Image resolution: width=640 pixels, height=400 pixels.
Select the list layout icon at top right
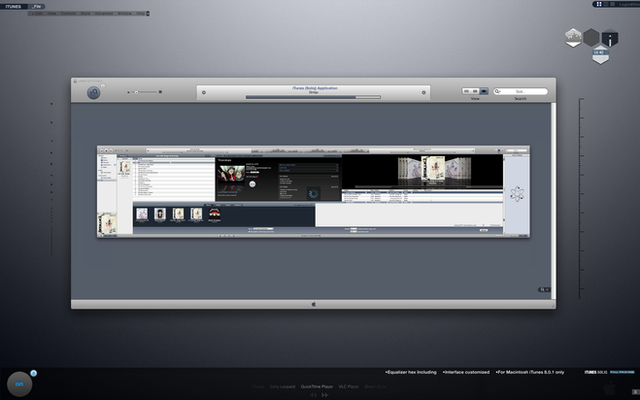(x=612, y=4)
